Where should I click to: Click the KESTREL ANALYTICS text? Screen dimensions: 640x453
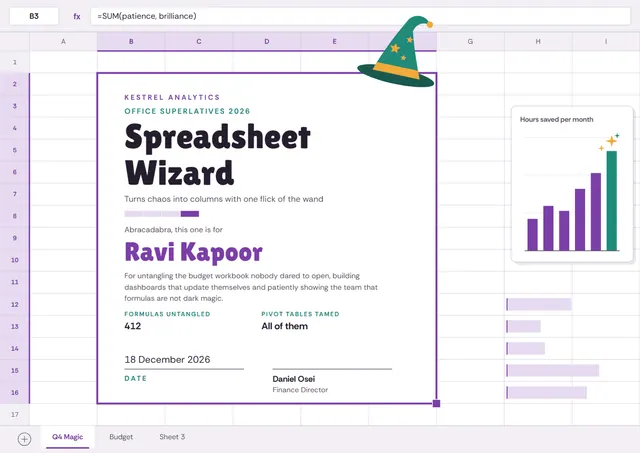click(x=172, y=97)
